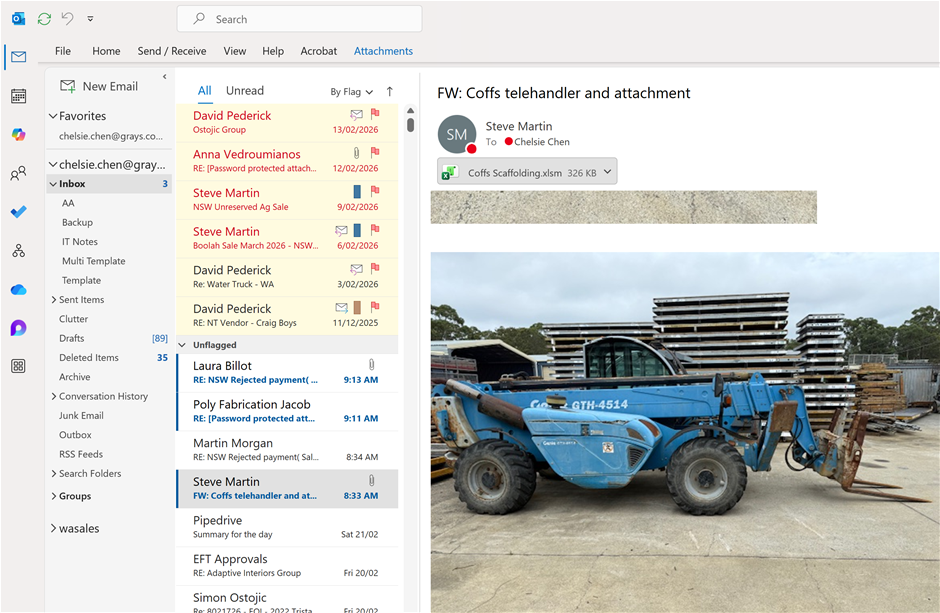Viewport: 940px width, 613px height.
Task: Toggle the flag on the David Pederick Ostojic Group email
Action: pos(375,115)
